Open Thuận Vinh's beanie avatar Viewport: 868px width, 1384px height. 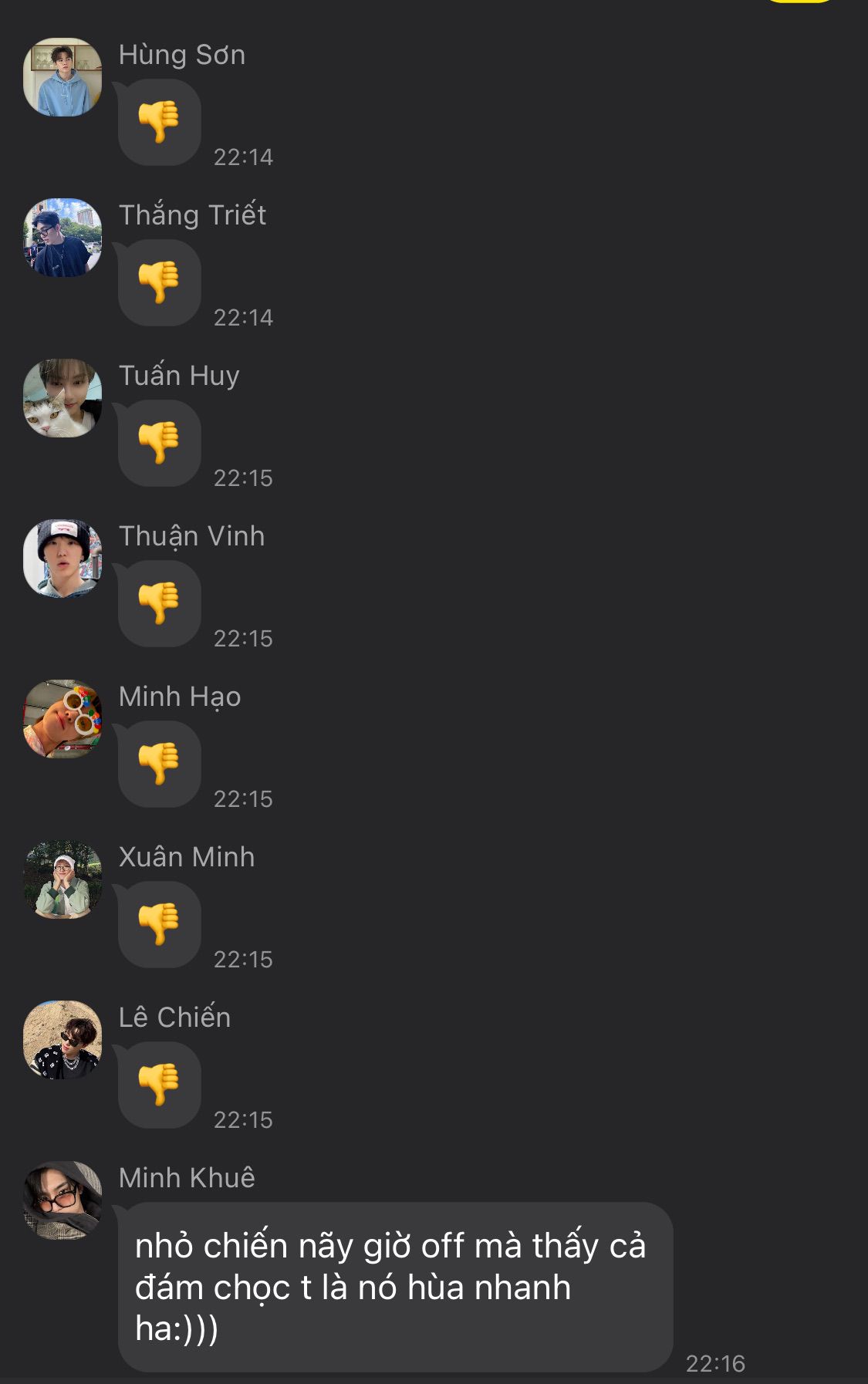coord(62,559)
